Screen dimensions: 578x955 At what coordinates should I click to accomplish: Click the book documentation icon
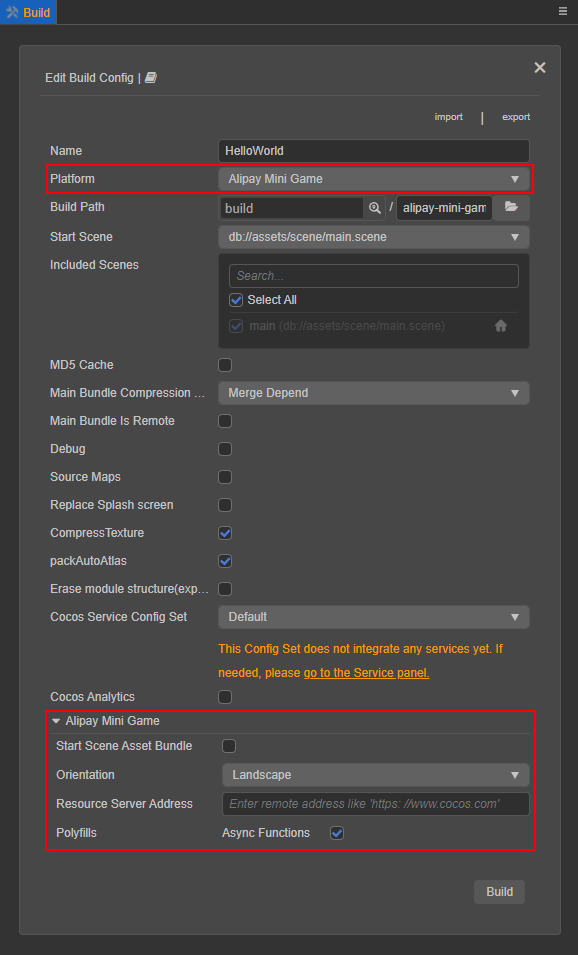pyautogui.click(x=150, y=77)
